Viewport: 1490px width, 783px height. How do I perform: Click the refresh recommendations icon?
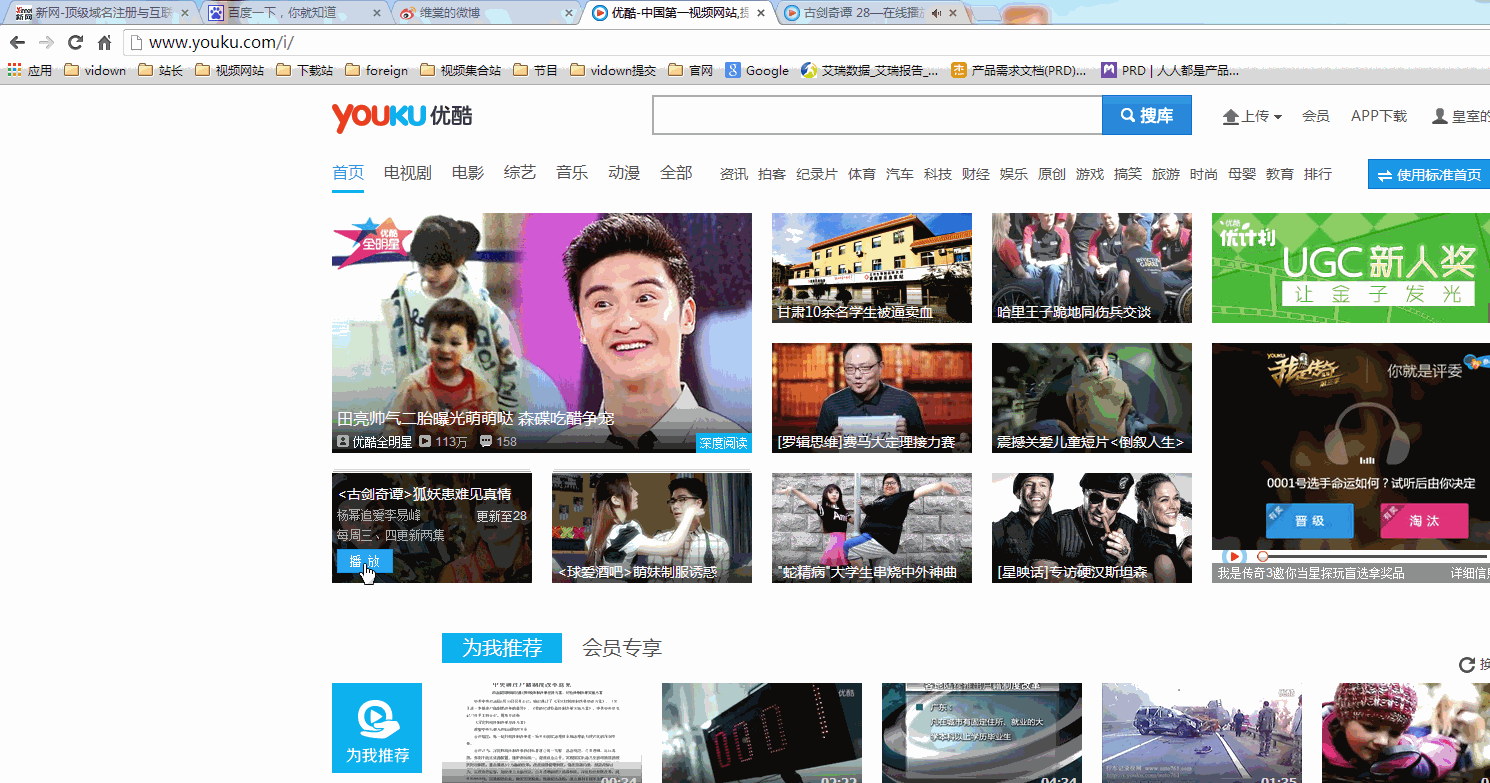(1467, 665)
